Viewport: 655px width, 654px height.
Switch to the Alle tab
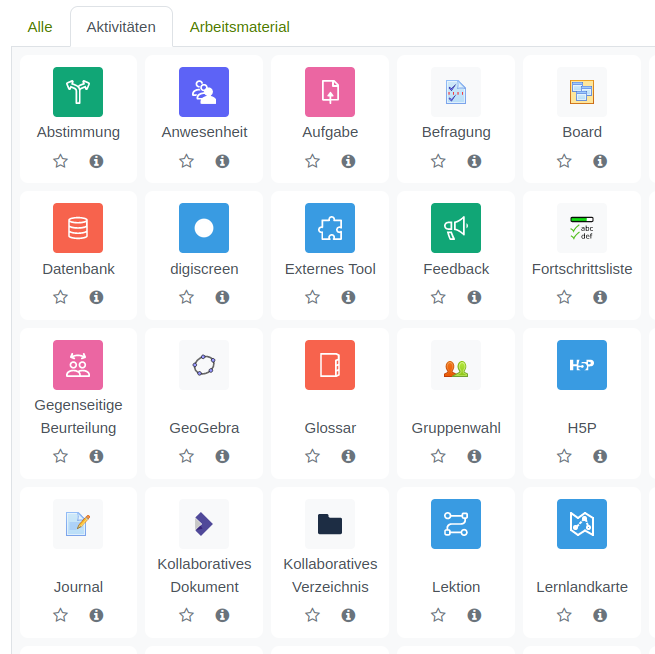[x=40, y=27]
